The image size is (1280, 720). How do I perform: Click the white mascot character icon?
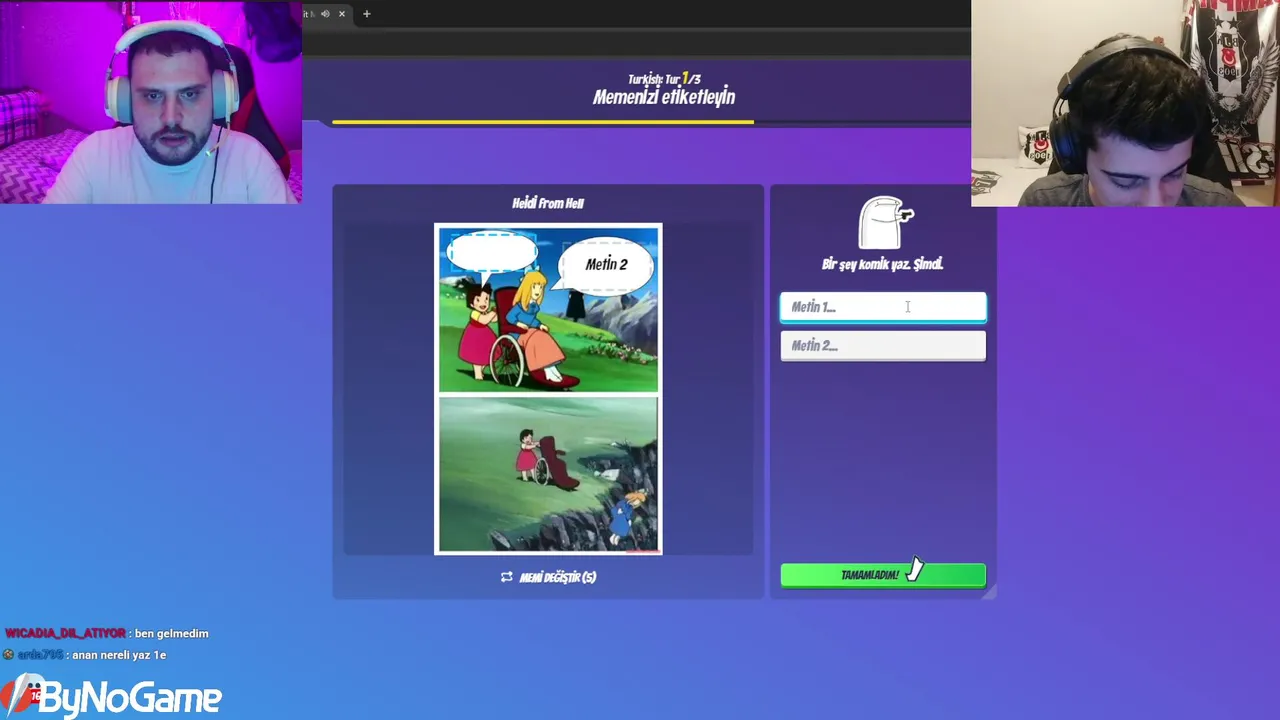886,222
